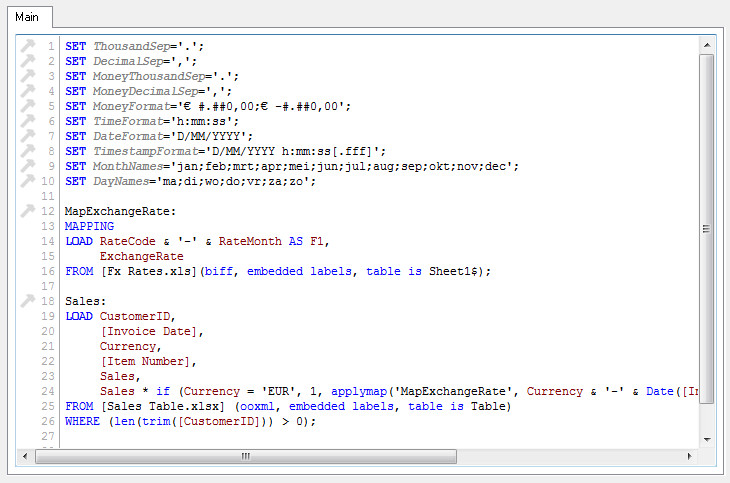Click the 'EUR' string literal
This screenshot has height=483, width=730.
[x=278, y=391]
